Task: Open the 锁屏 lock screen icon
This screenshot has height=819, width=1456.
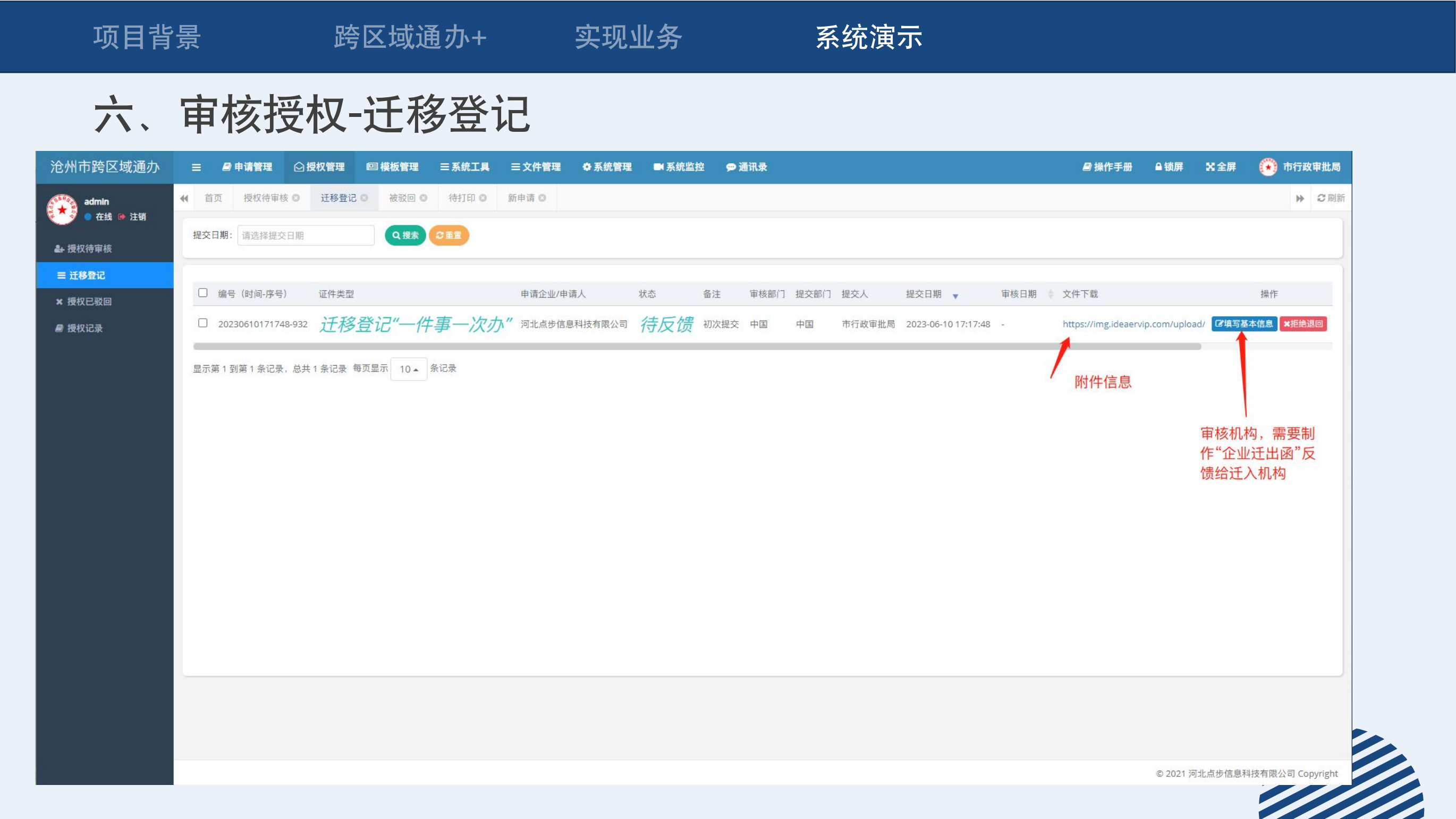Action: (x=1158, y=167)
